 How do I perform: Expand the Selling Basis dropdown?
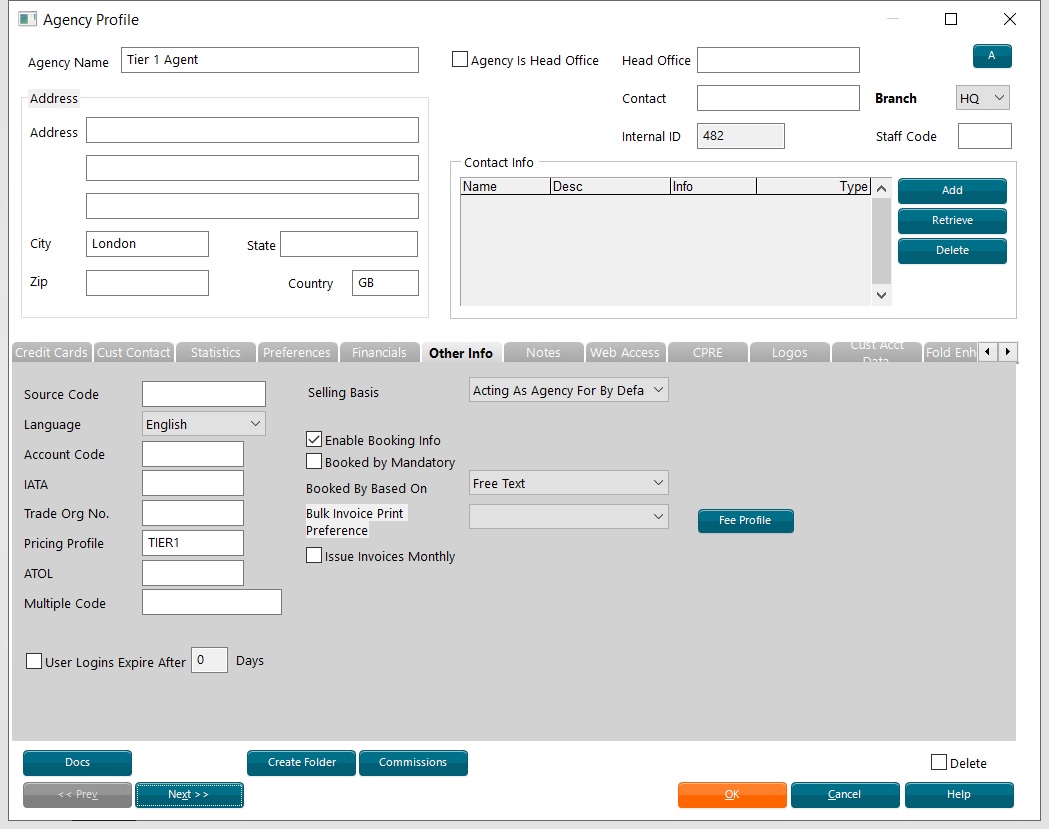569,389
